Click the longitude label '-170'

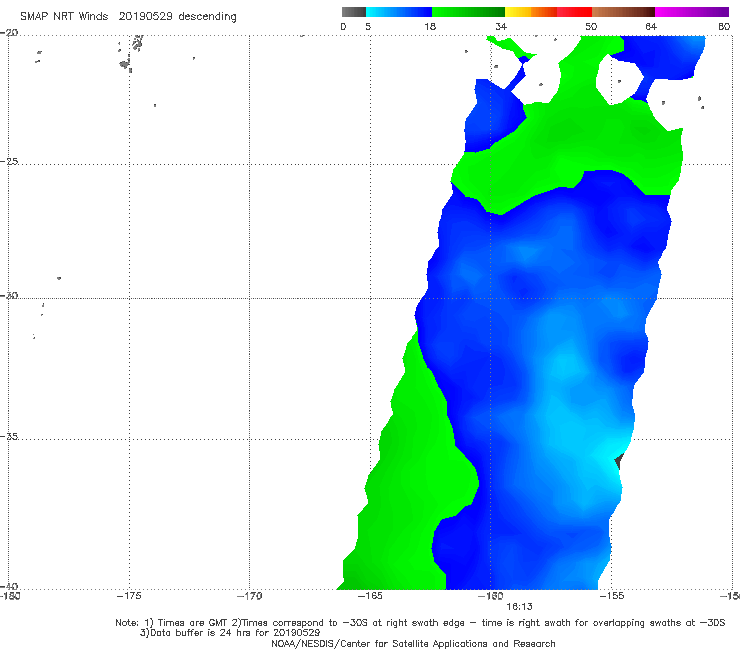pyautogui.click(x=250, y=596)
